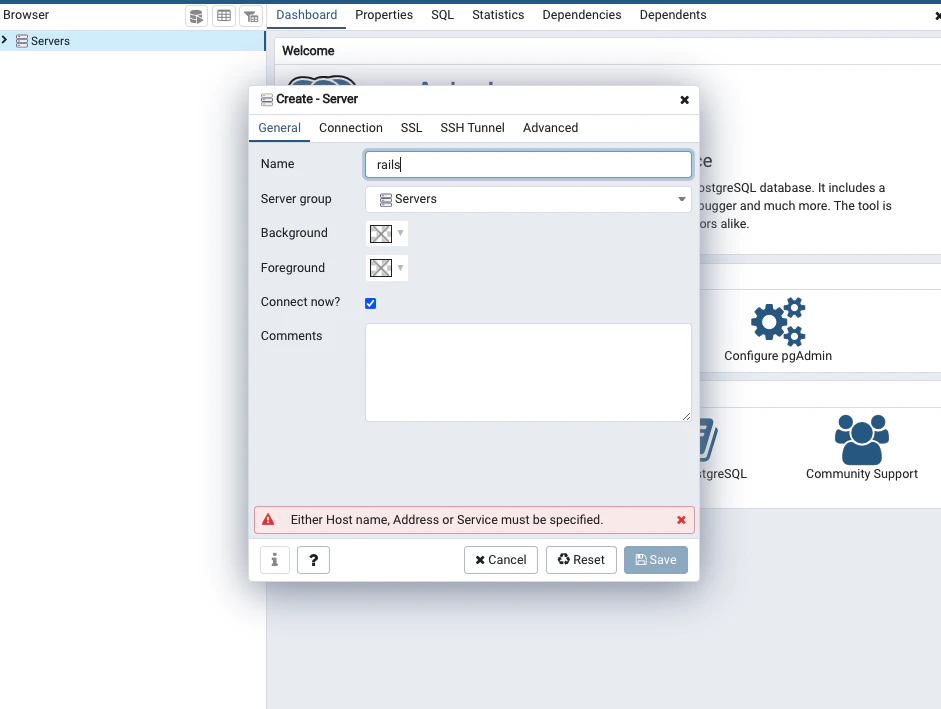Click the Cancel button
The image size is (941, 709).
[501, 560]
